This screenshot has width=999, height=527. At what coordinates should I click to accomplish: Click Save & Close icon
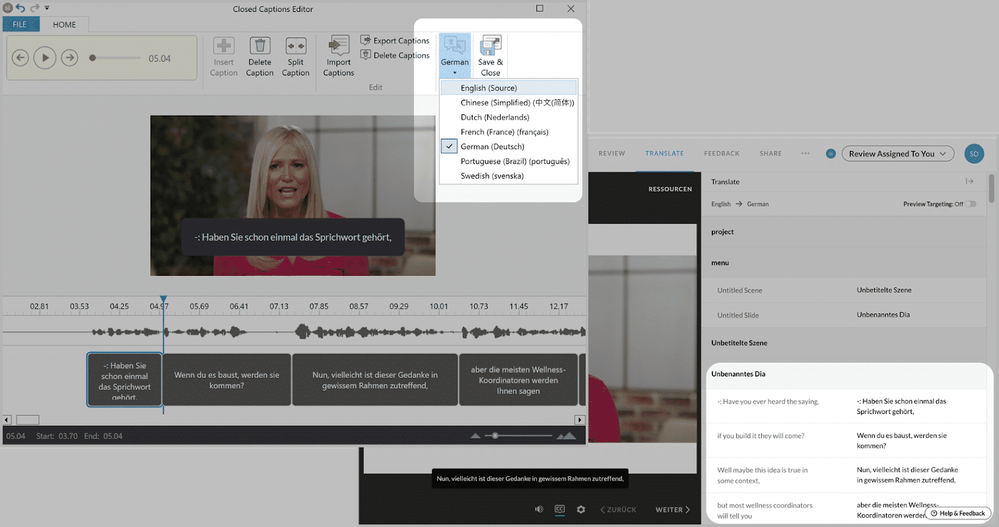pos(490,47)
